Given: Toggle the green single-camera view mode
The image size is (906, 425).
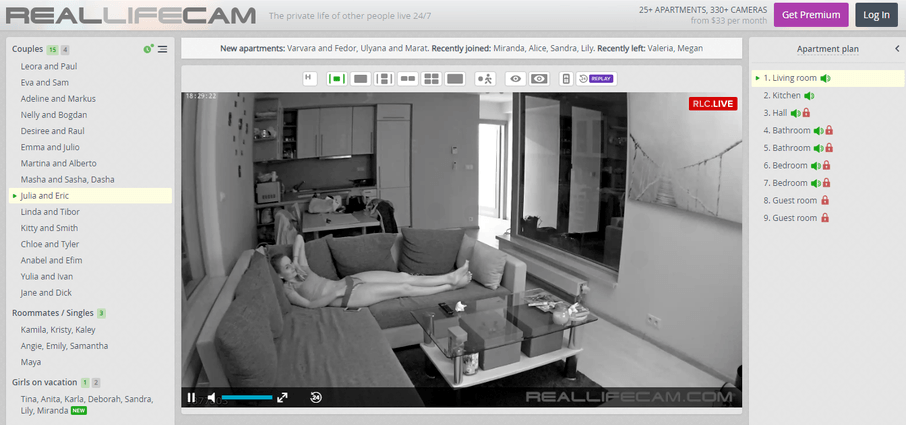Looking at the screenshot, I should tap(336, 78).
